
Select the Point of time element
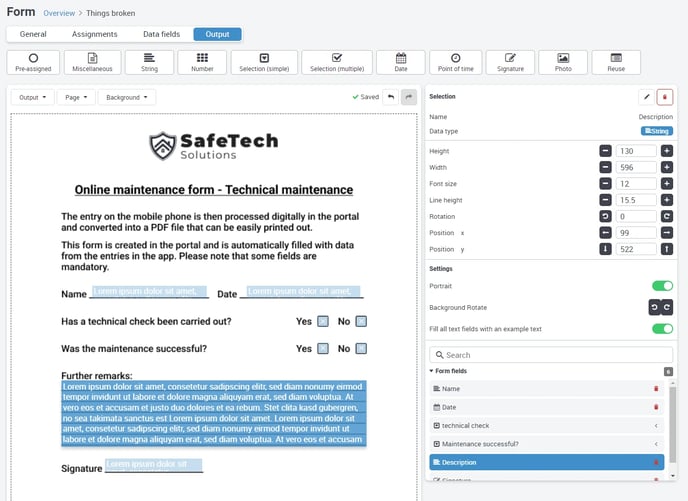(455, 62)
